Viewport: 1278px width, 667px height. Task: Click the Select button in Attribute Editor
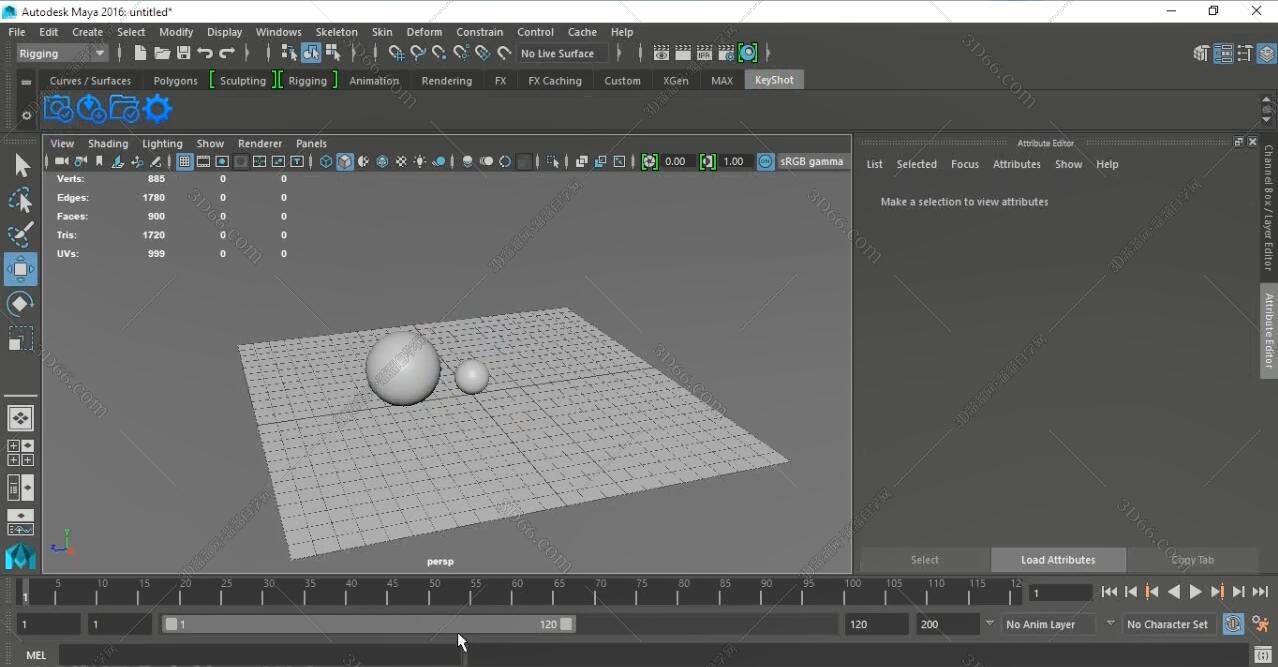point(925,560)
